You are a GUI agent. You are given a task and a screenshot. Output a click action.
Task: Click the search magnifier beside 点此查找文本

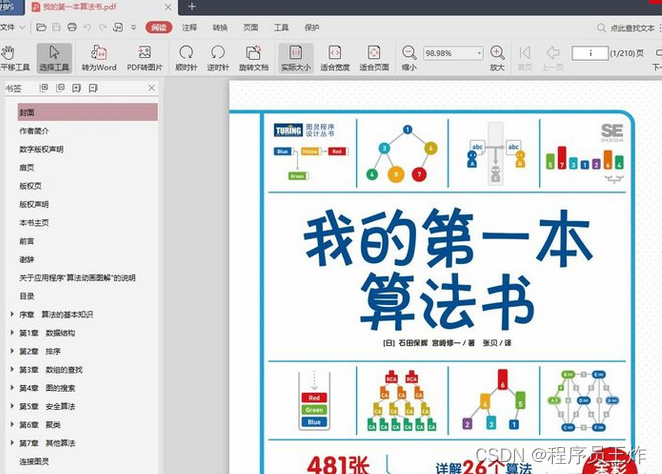(x=601, y=28)
